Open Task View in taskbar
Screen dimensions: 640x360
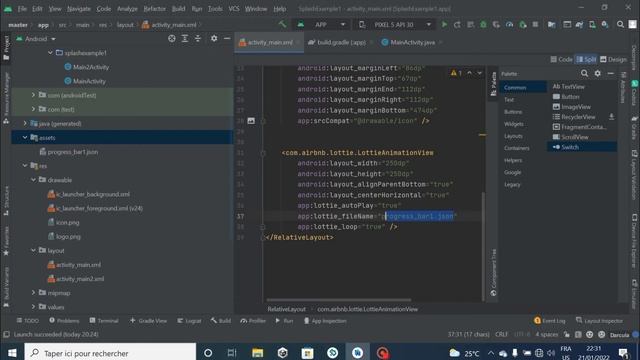pyautogui.click(x=232, y=353)
